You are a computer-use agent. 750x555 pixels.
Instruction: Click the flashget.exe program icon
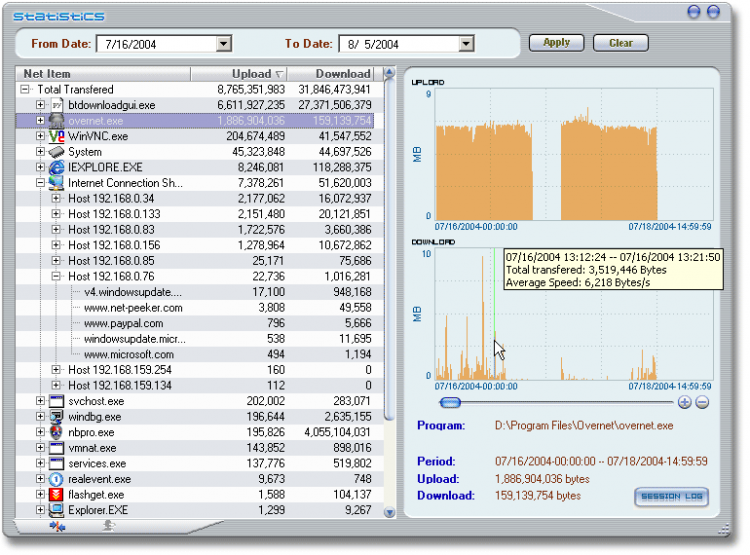coord(57,494)
